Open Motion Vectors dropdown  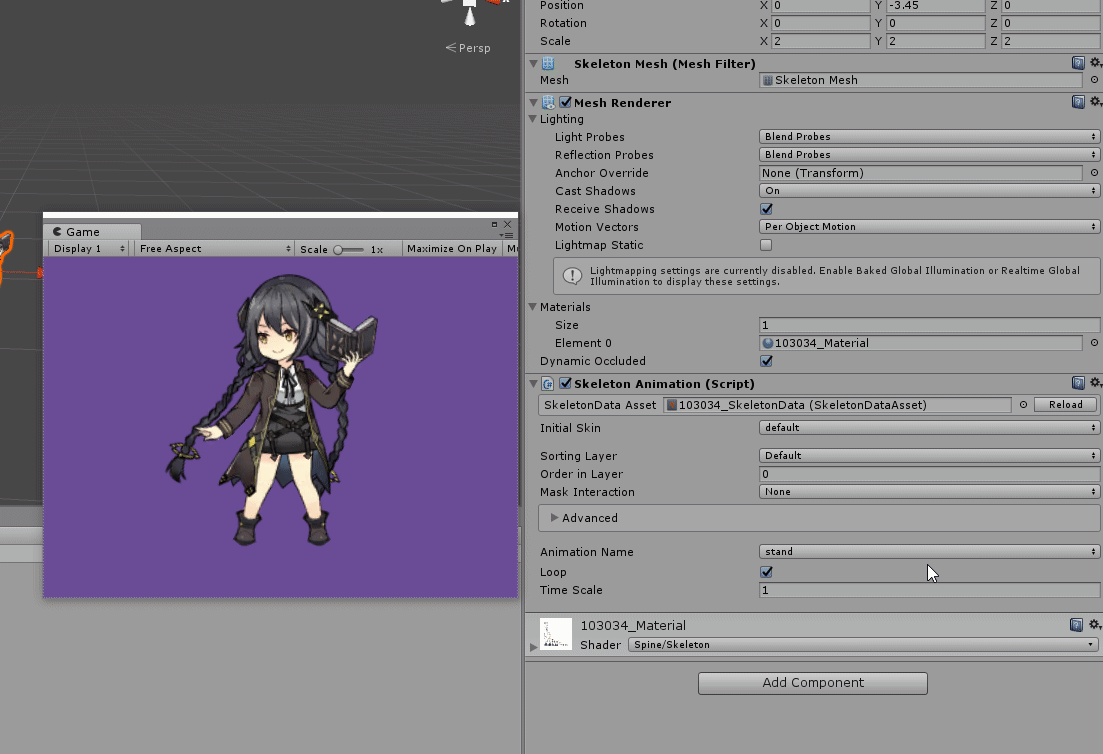coord(929,226)
